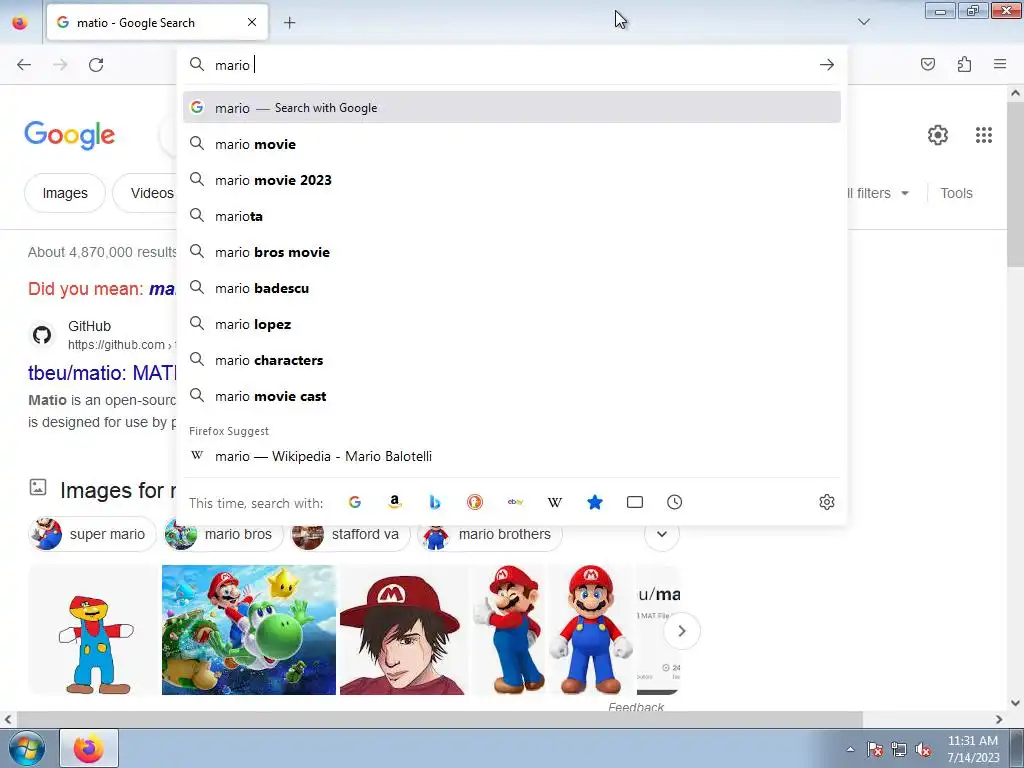
Task: Reload the current page
Action: [96, 65]
